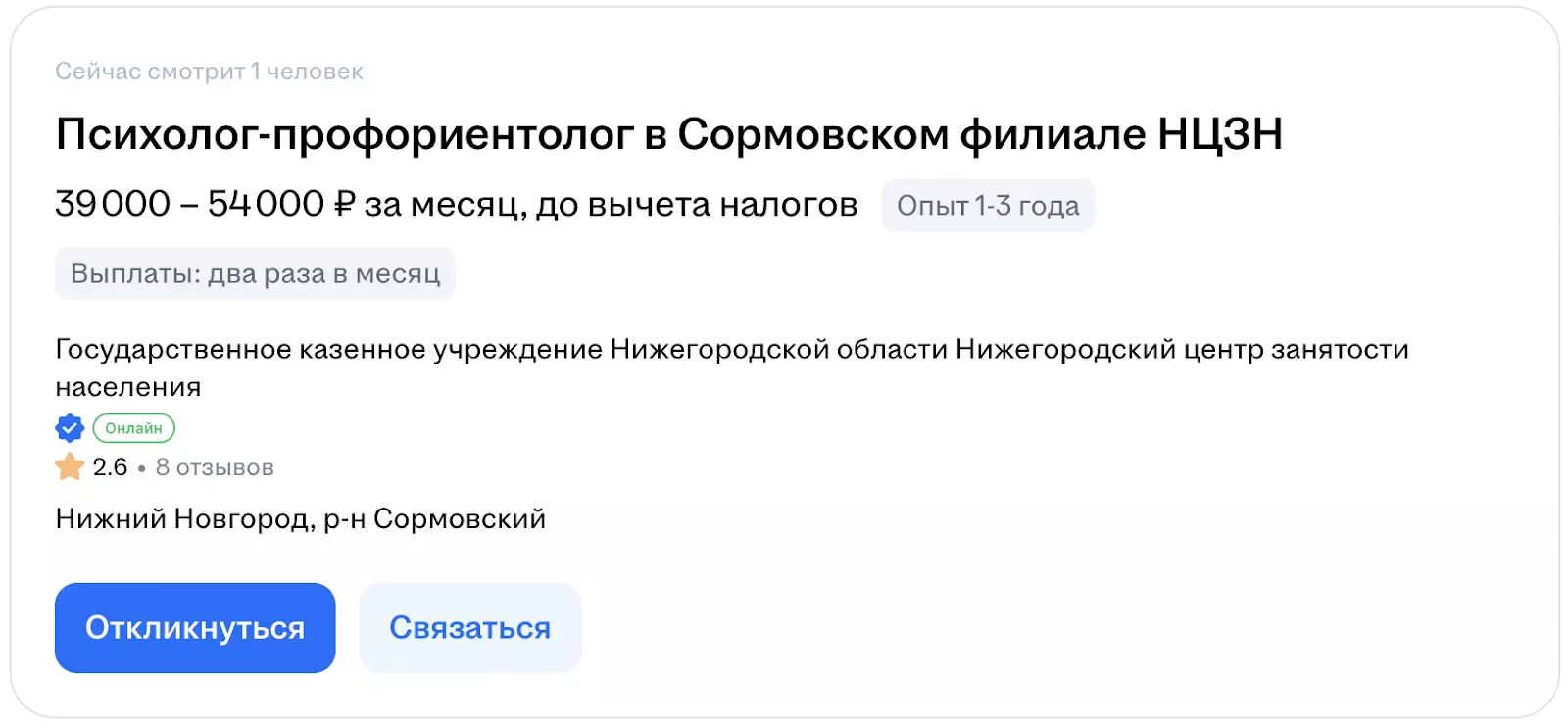Click the green Онлайн status badge
The height and width of the screenshot is (728, 1568).
coord(133,428)
